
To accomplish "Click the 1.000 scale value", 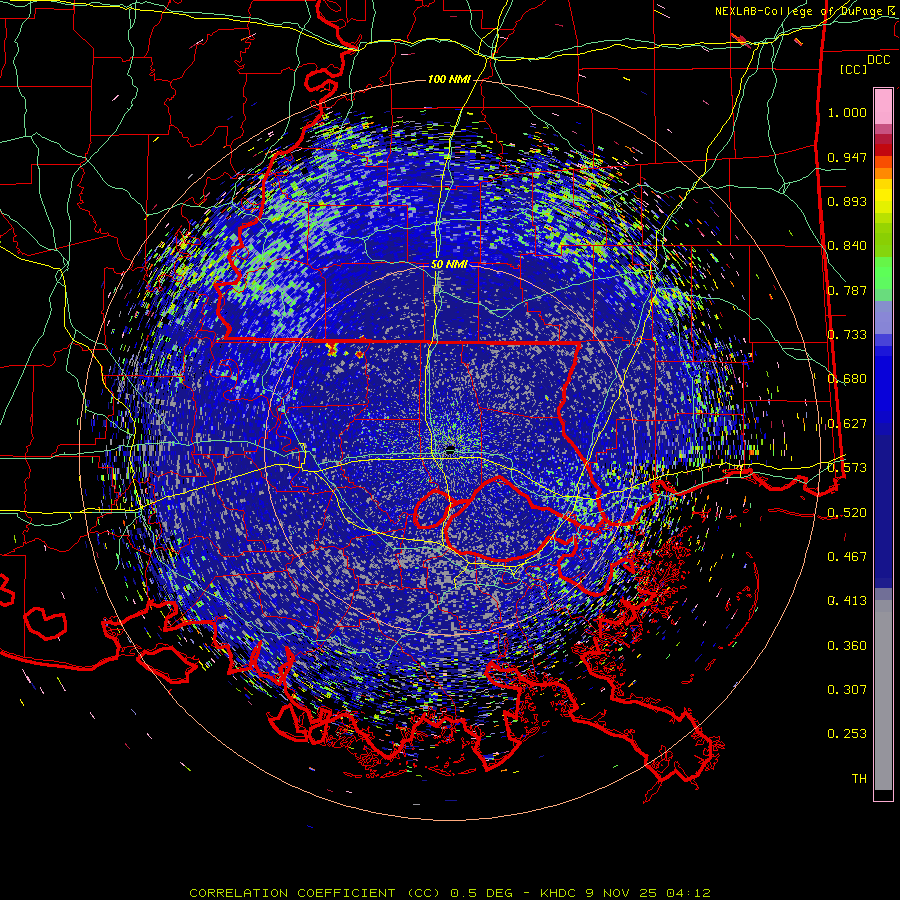I will pos(847,112).
